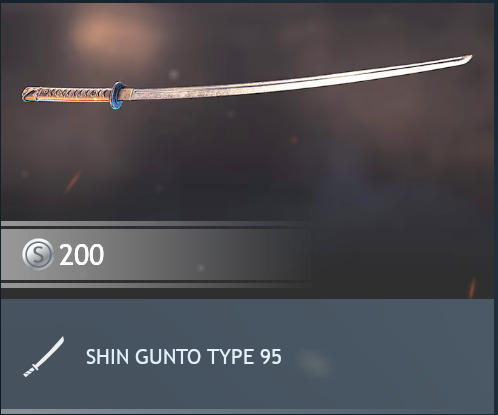The height and width of the screenshot is (415, 498).
Task: Open the Shin Gunto Type 95 item name
Action: (x=184, y=357)
